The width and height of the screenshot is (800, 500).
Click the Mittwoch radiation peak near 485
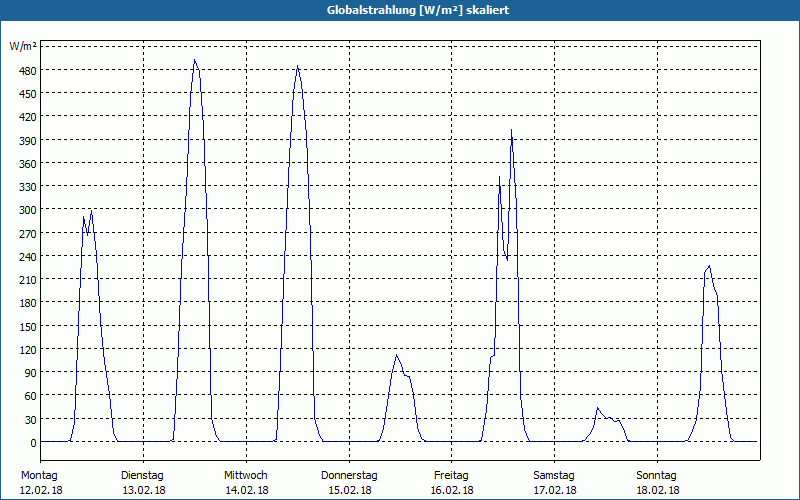(x=297, y=66)
